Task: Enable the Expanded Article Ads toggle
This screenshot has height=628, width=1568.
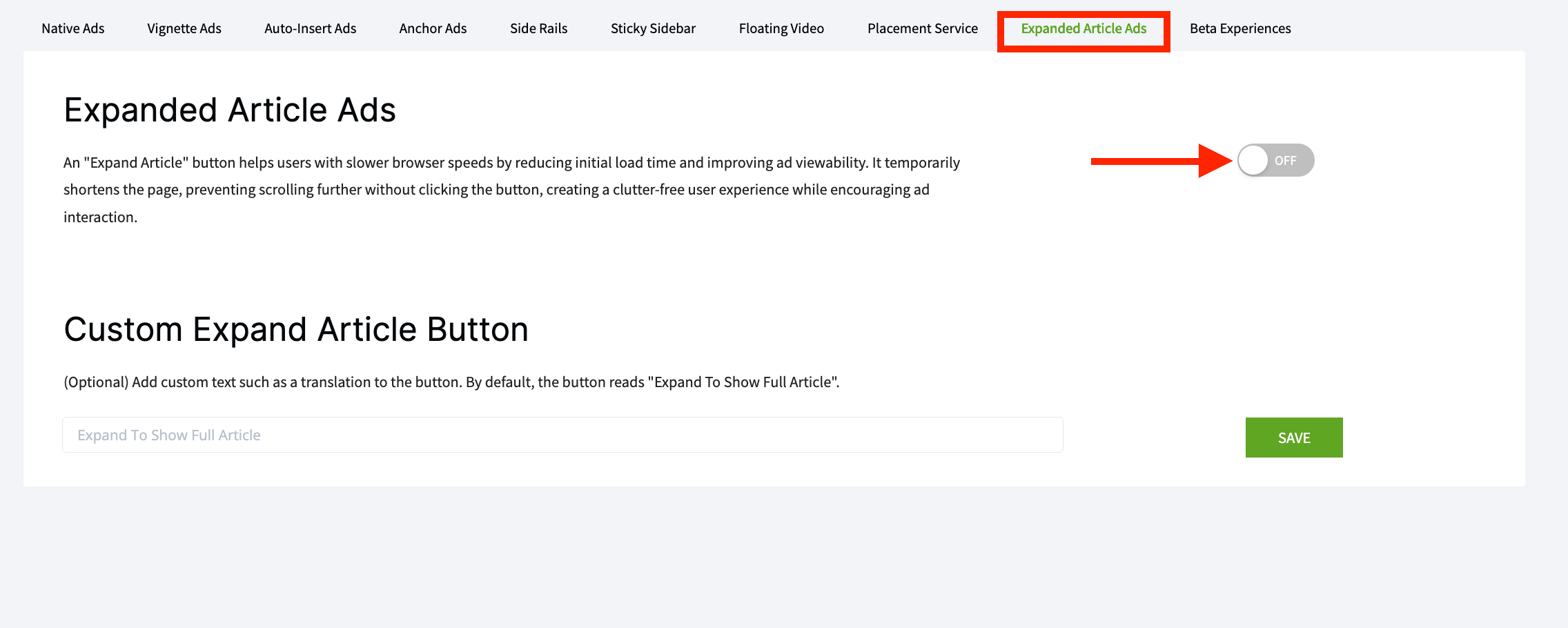Action: tap(1275, 160)
